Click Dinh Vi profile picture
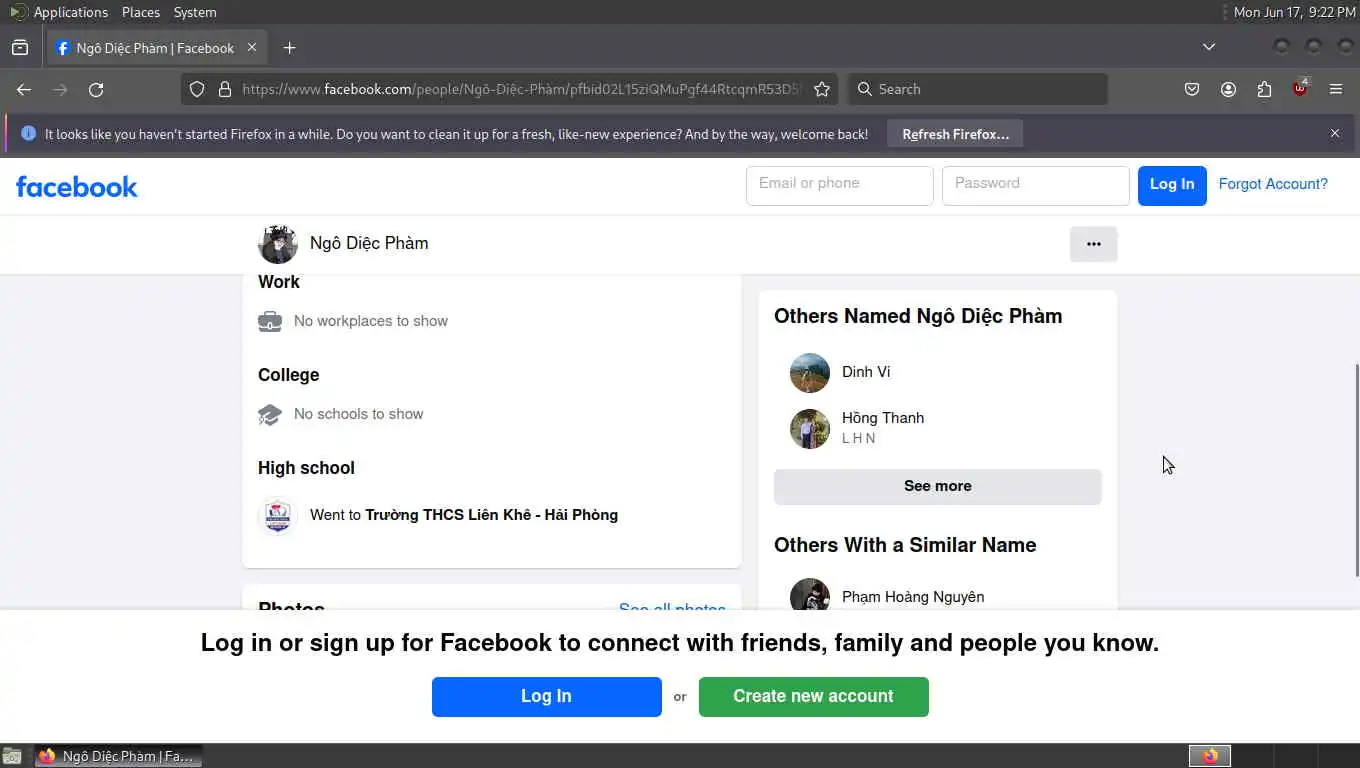The width and height of the screenshot is (1360, 768). pyautogui.click(x=810, y=373)
